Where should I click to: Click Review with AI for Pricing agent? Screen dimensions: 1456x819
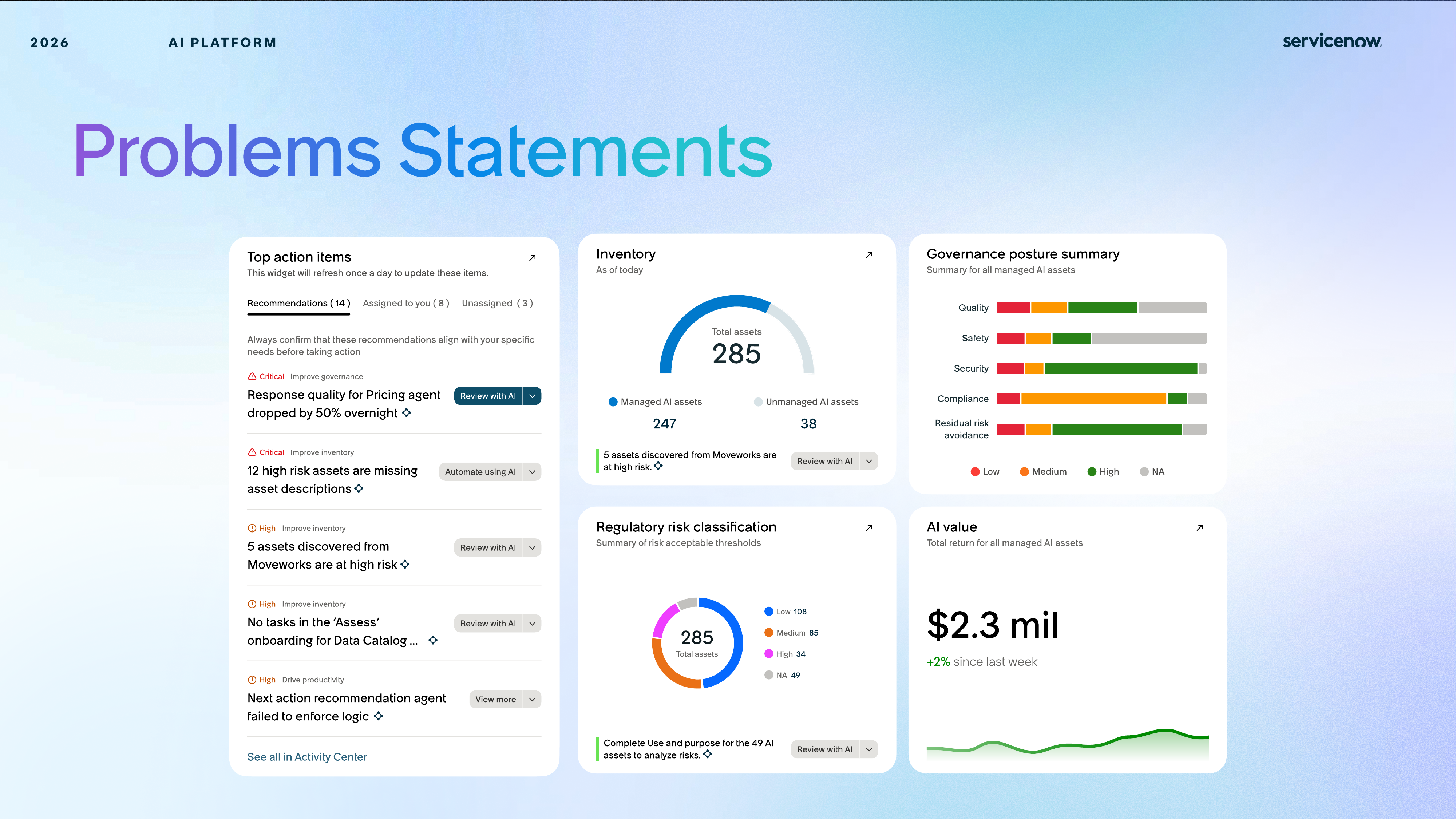pos(488,396)
